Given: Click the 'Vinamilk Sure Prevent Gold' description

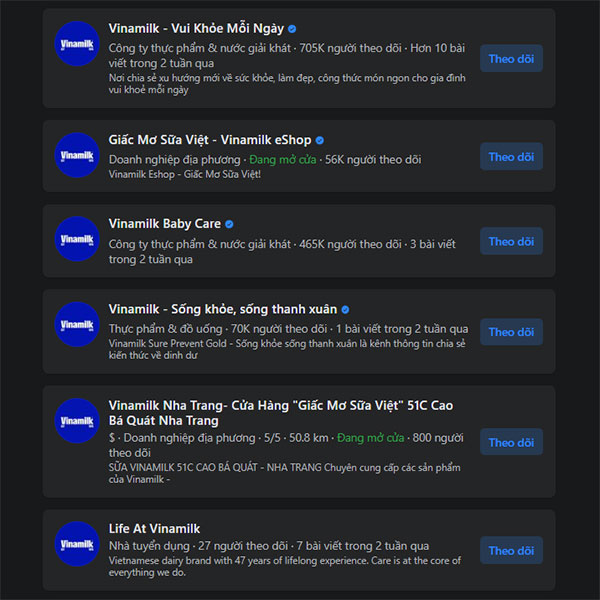Looking at the screenshot, I should click(x=287, y=349).
